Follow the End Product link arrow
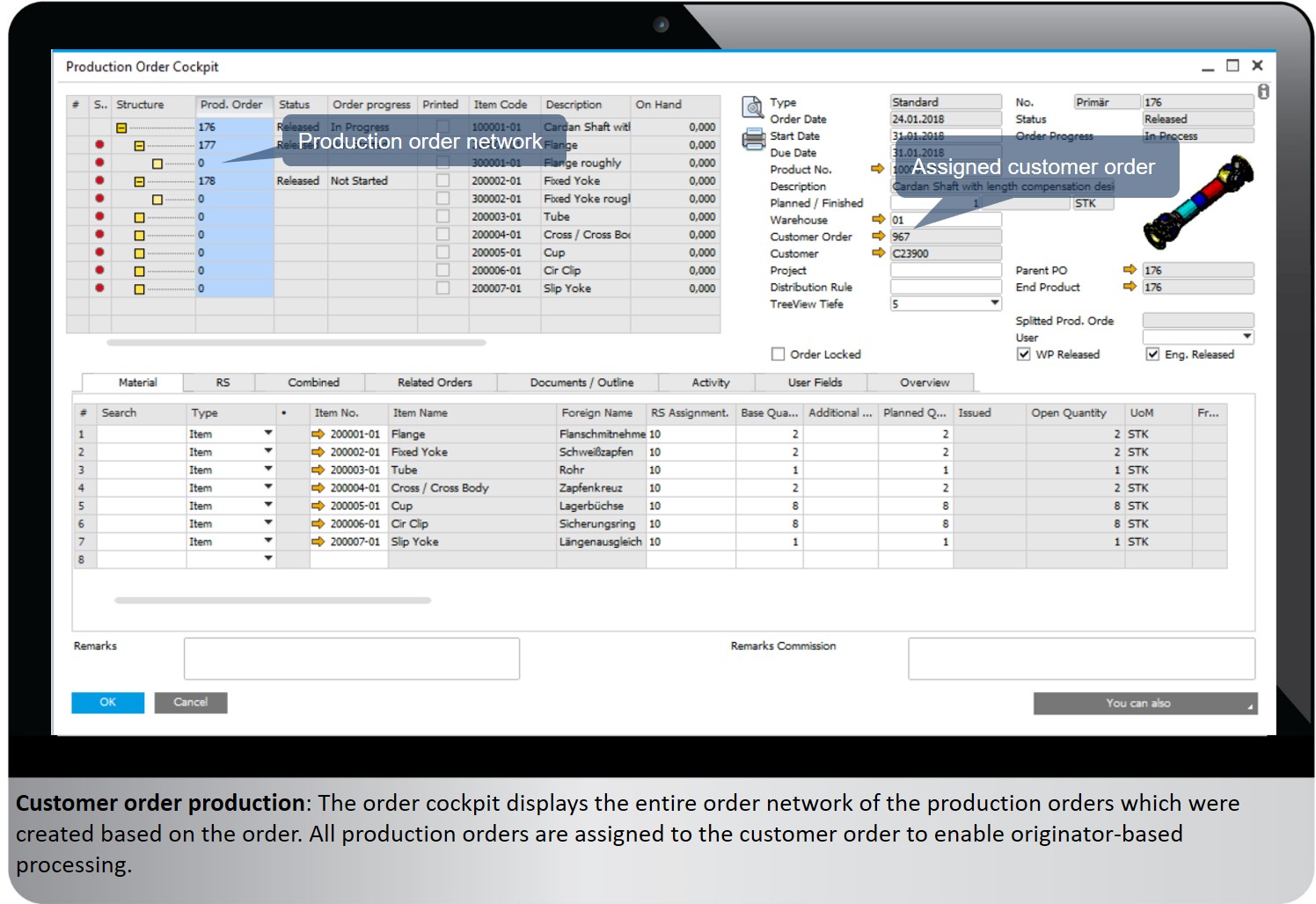 click(1130, 287)
